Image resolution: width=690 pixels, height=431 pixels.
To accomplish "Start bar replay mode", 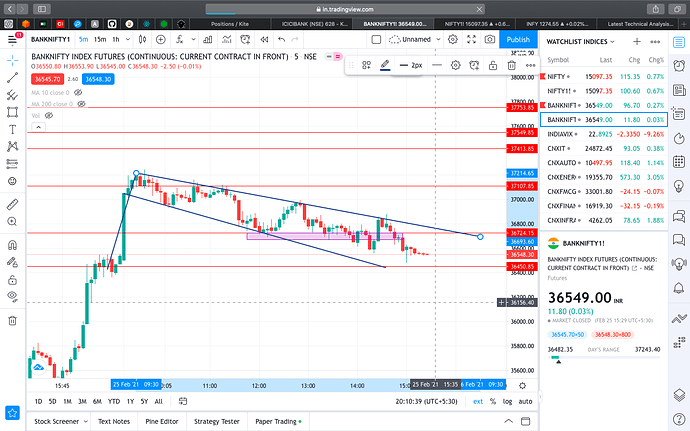I will click(x=264, y=40).
